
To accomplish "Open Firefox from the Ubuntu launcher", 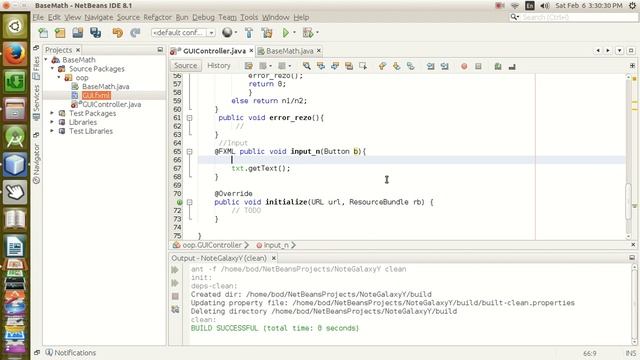I will [15, 54].
